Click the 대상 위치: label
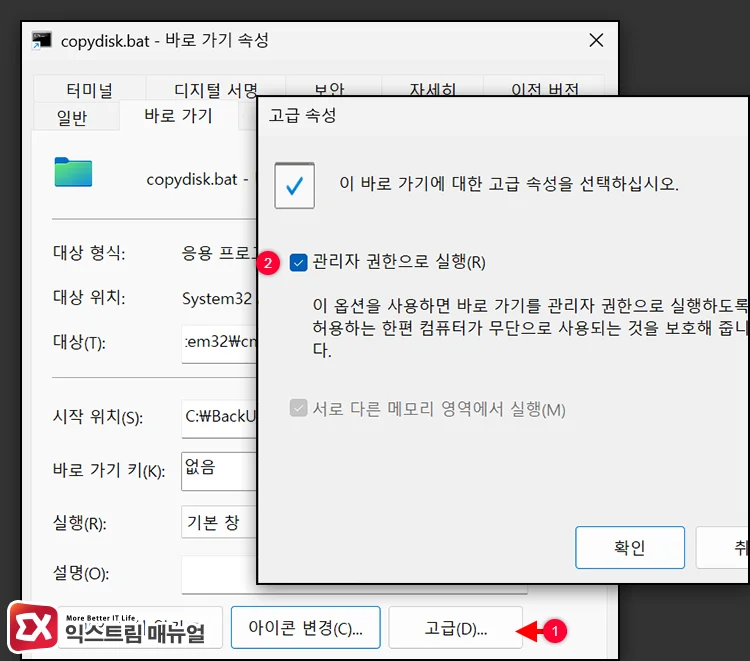 (x=89, y=297)
